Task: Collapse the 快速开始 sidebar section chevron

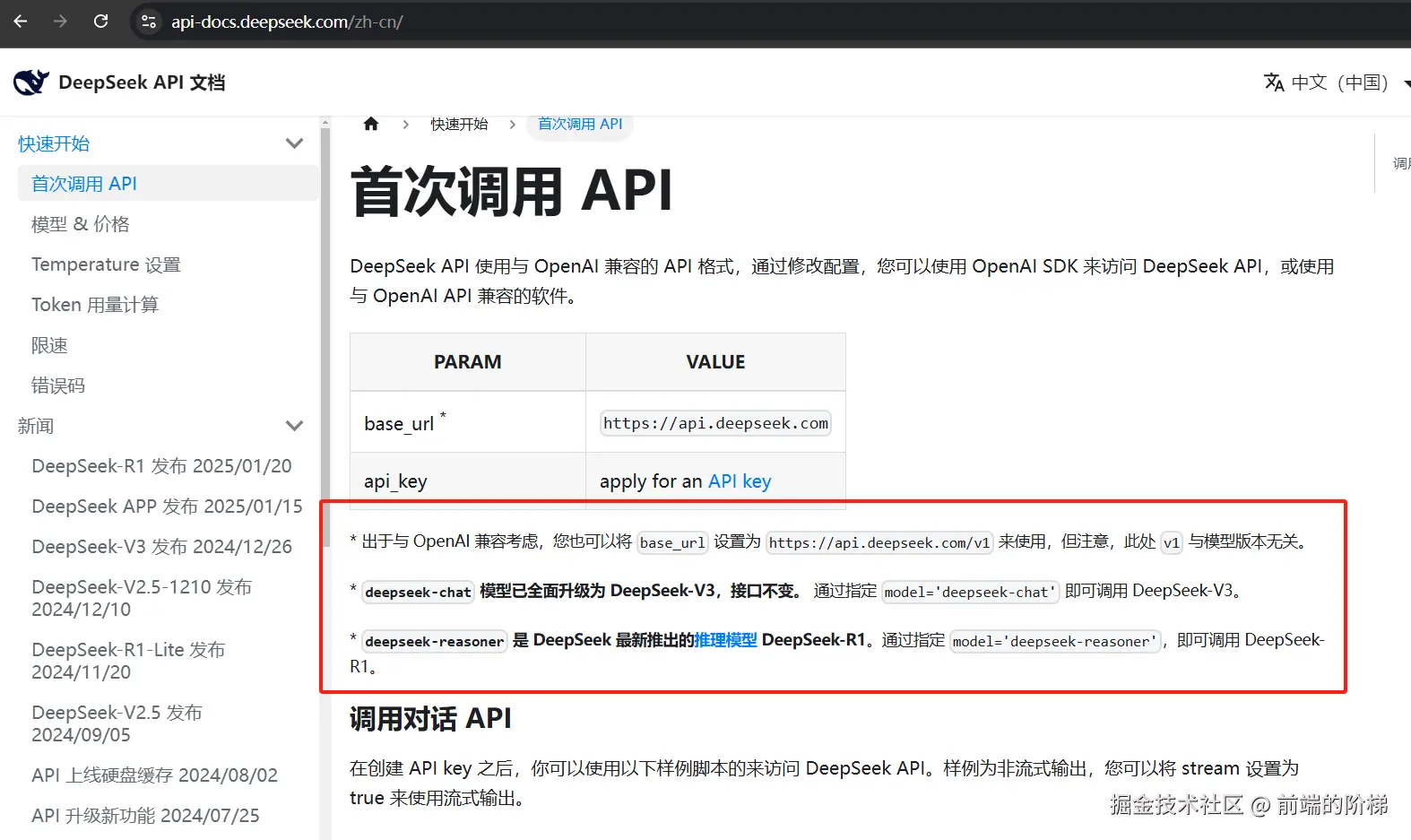Action: 294,143
